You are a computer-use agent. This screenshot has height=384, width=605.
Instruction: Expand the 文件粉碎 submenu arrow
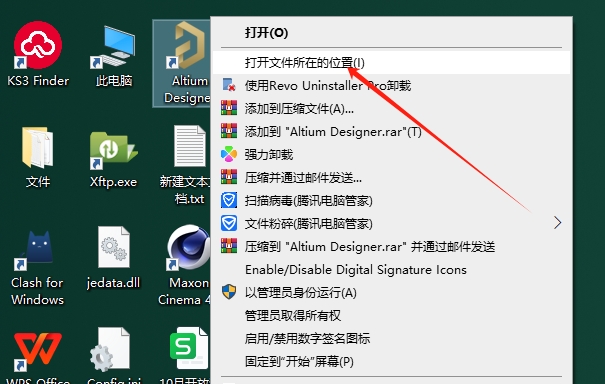pos(557,223)
